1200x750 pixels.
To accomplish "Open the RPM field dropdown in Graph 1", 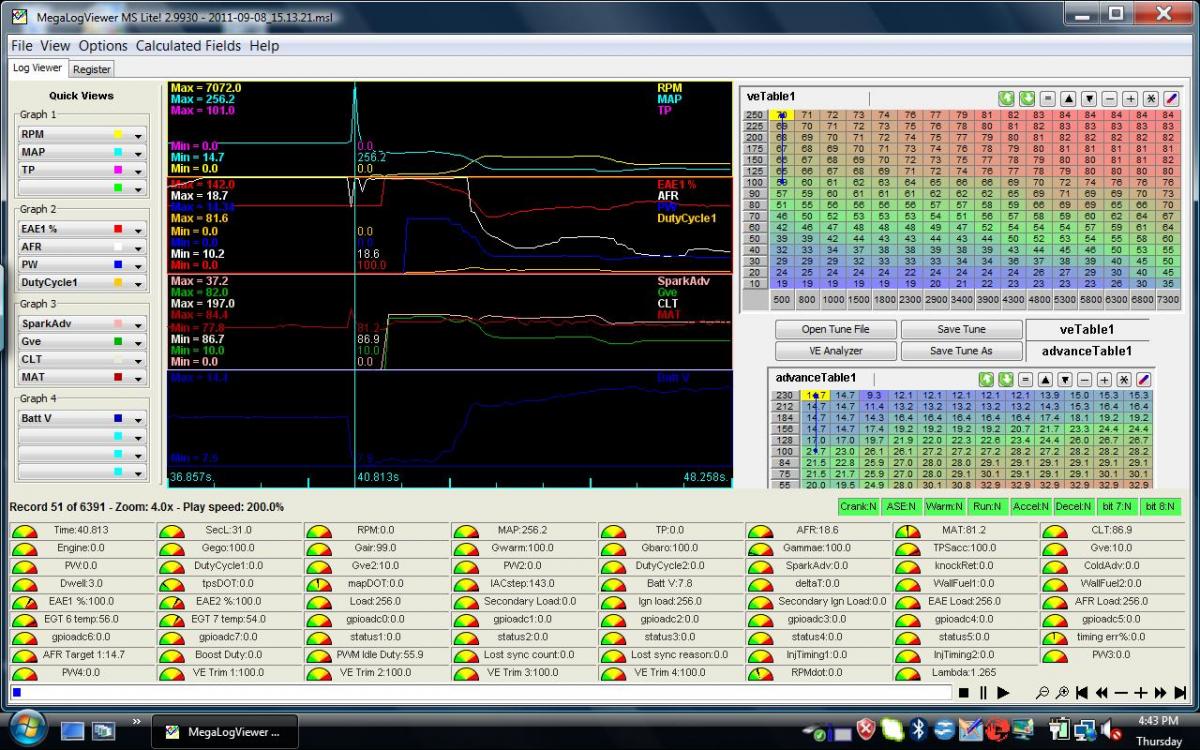I will 139,135.
